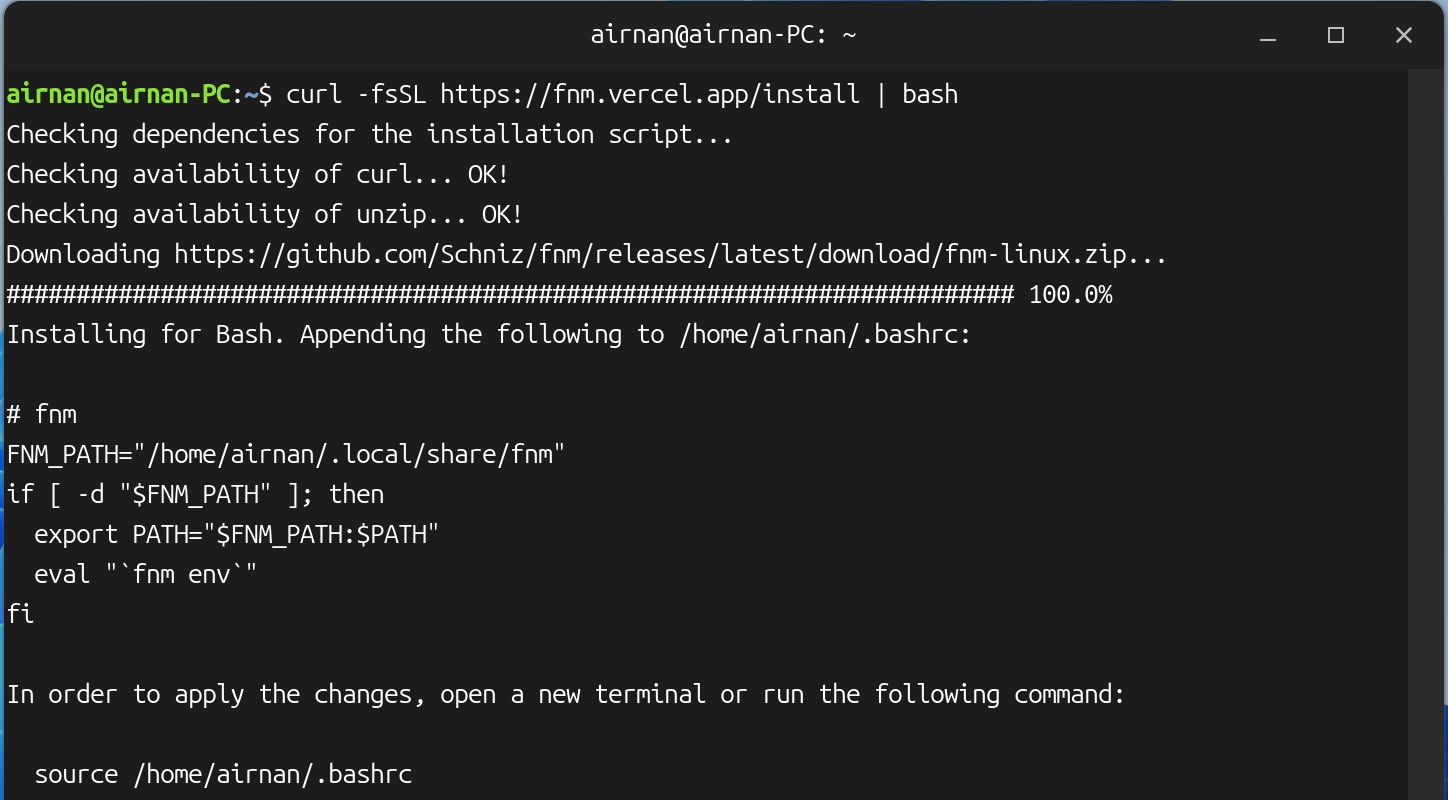Click the eval fnm env line
1448x800 pixels.
(146, 574)
